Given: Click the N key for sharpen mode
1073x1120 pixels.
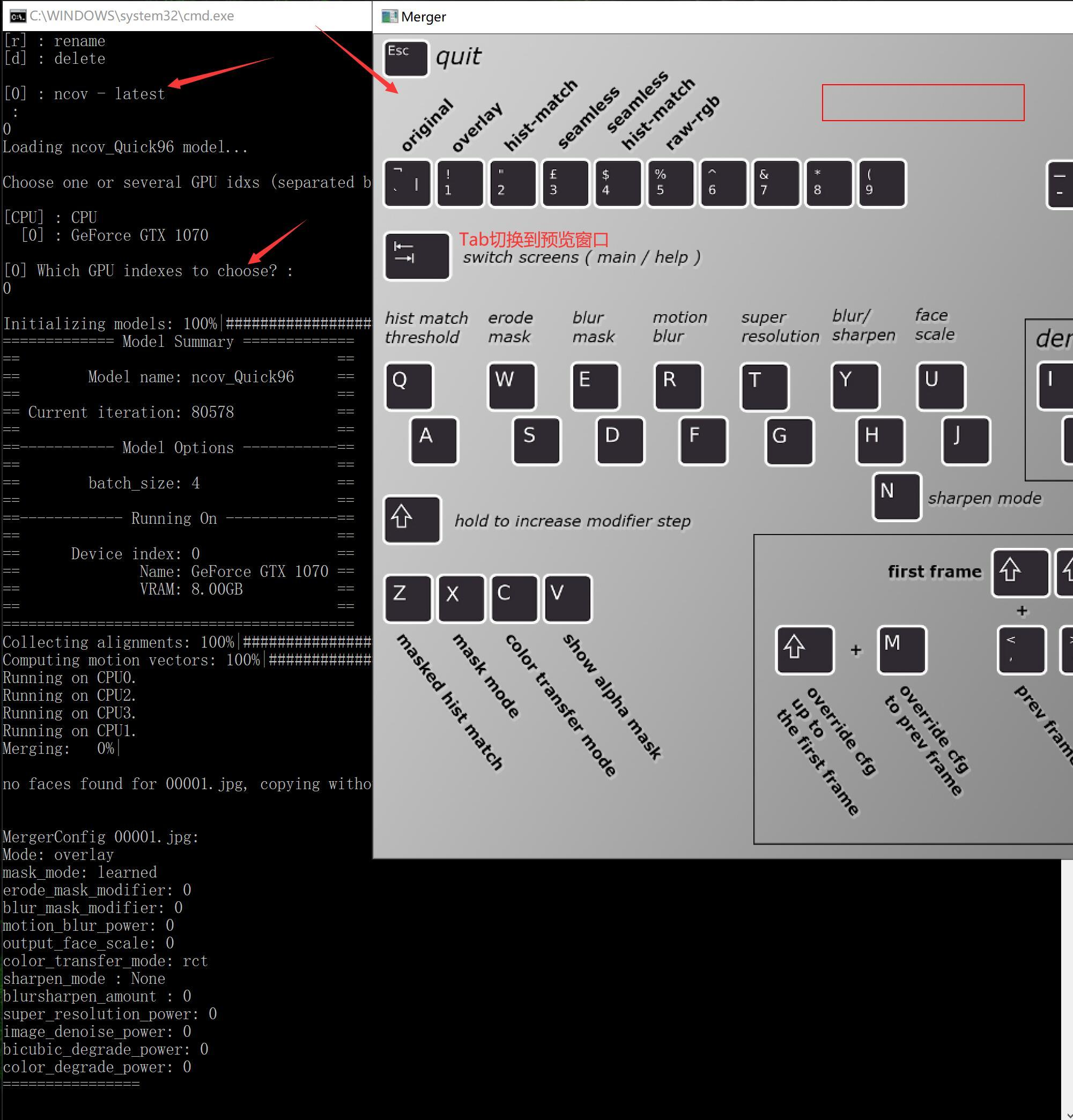Looking at the screenshot, I should 897,496.
